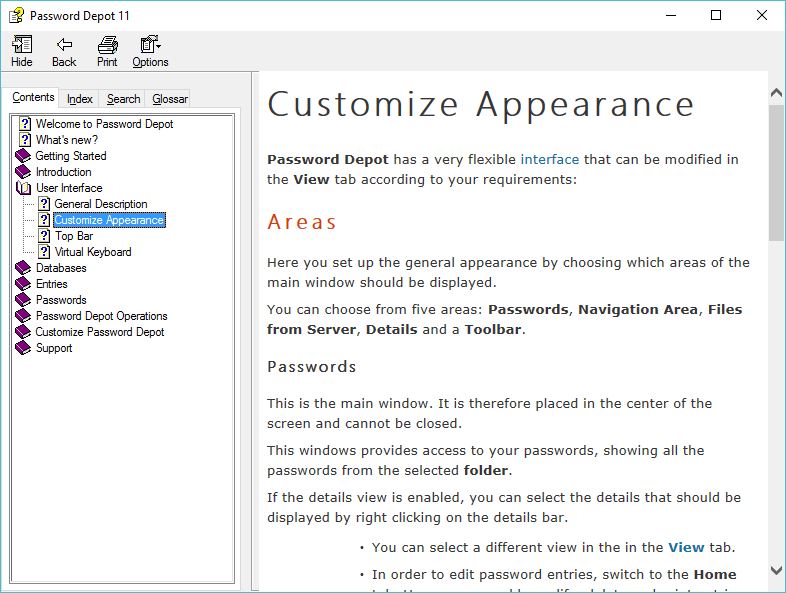
Task: Click the page icon beside Welcome to Password Depot
Action: (25, 124)
